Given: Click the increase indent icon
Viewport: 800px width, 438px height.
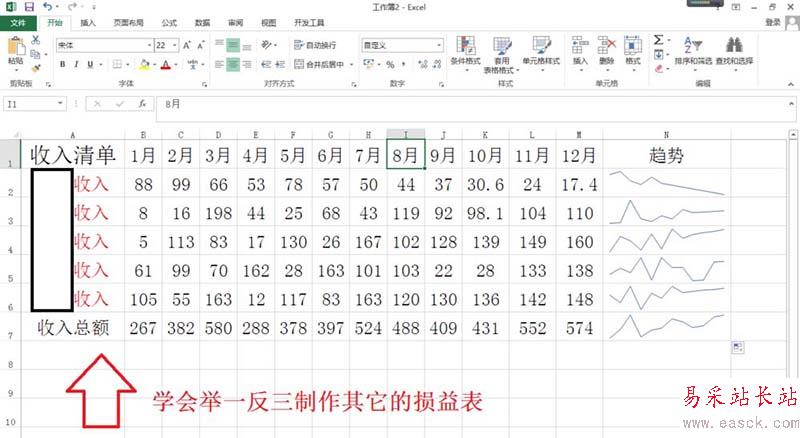Looking at the screenshot, I should click(280, 64).
